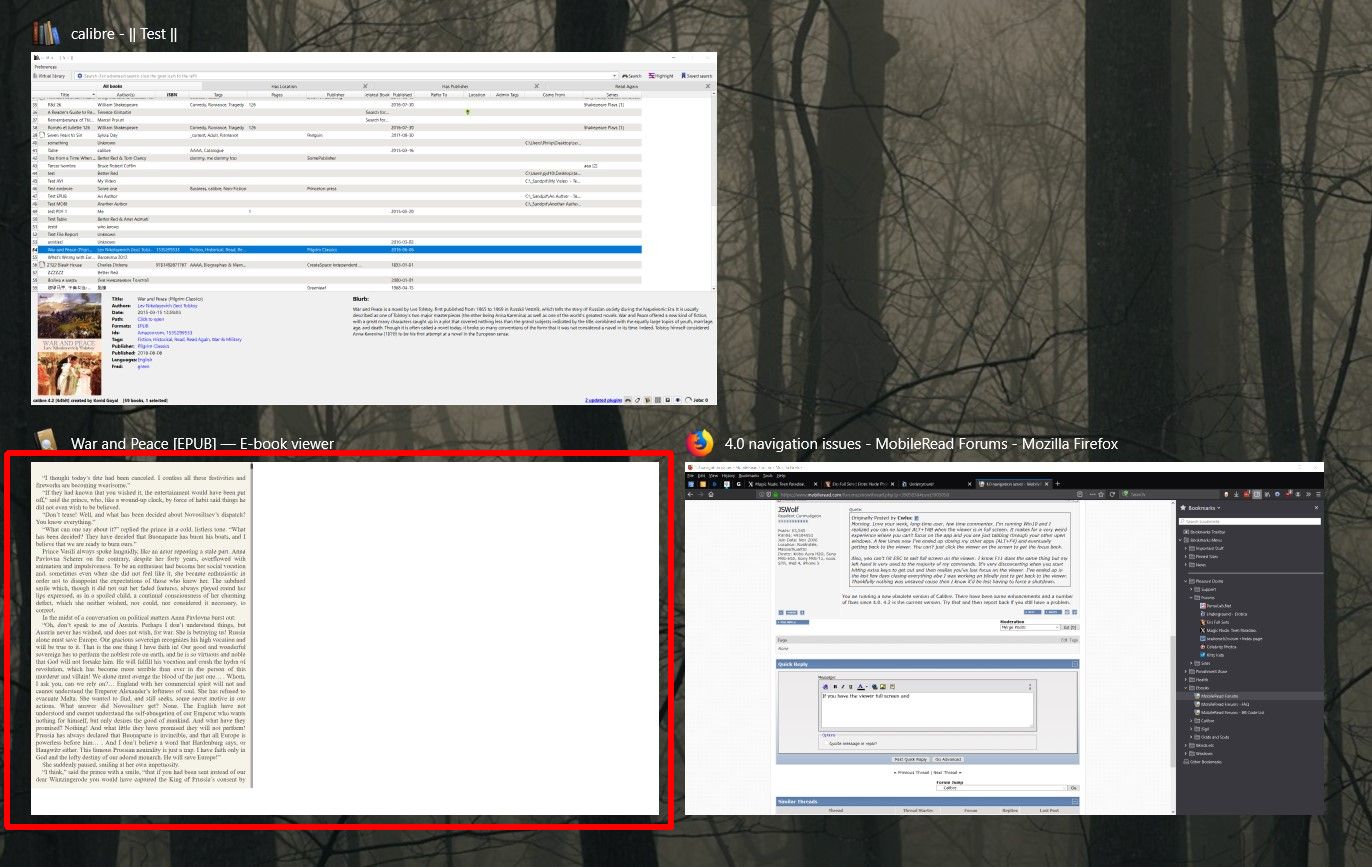Close the Has Location tab in calibre

tap(365, 86)
